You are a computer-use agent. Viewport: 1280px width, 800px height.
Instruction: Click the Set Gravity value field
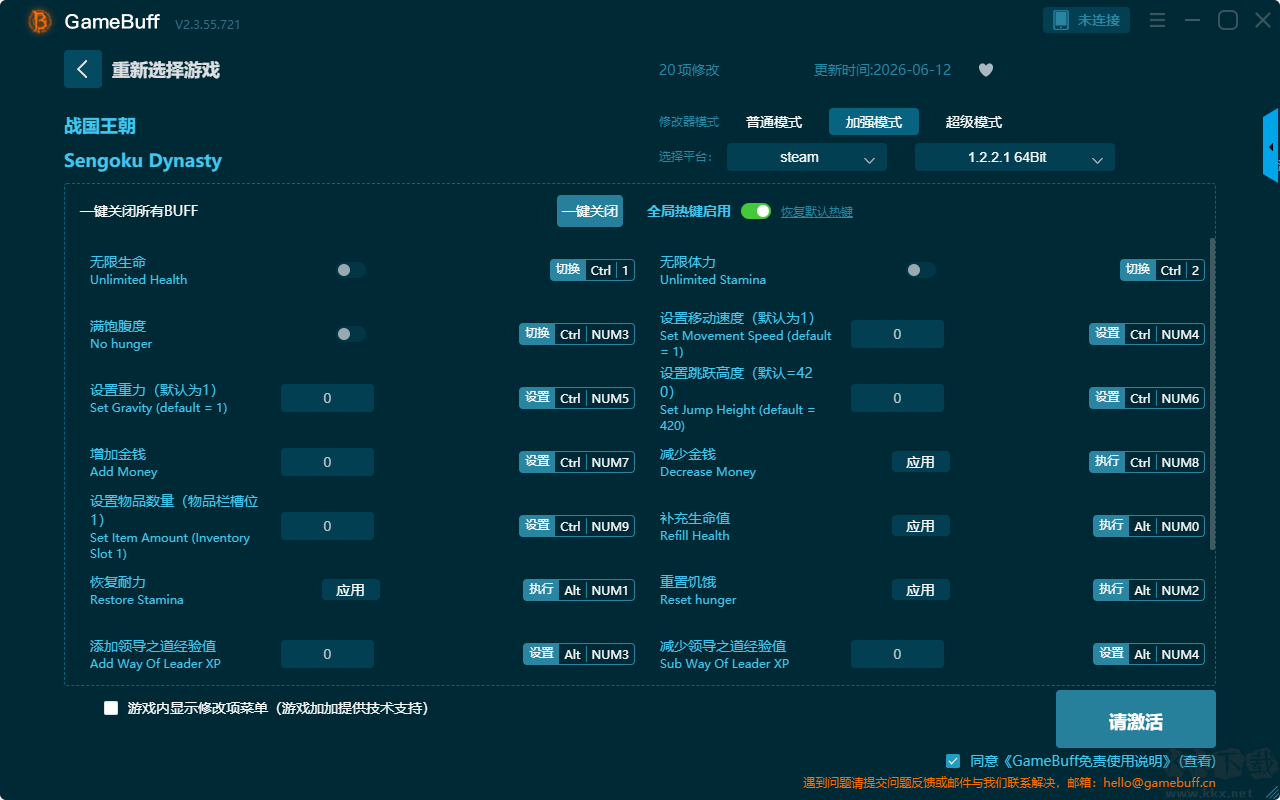coord(327,398)
